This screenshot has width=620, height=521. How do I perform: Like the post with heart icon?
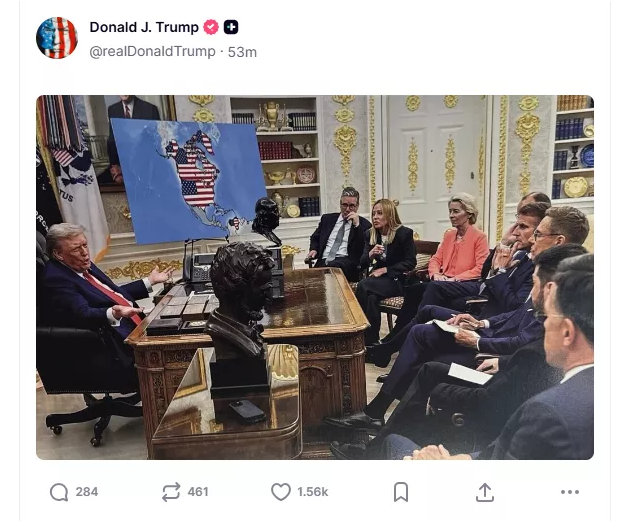[281, 492]
